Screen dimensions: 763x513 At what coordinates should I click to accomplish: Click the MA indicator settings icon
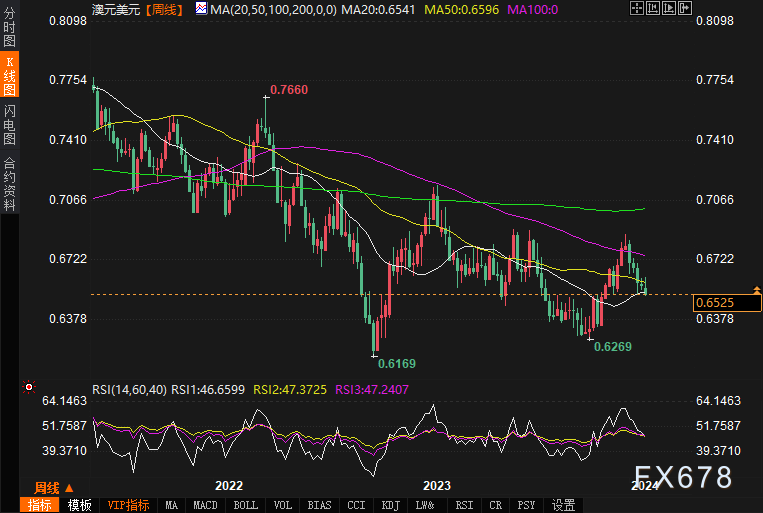(202, 8)
